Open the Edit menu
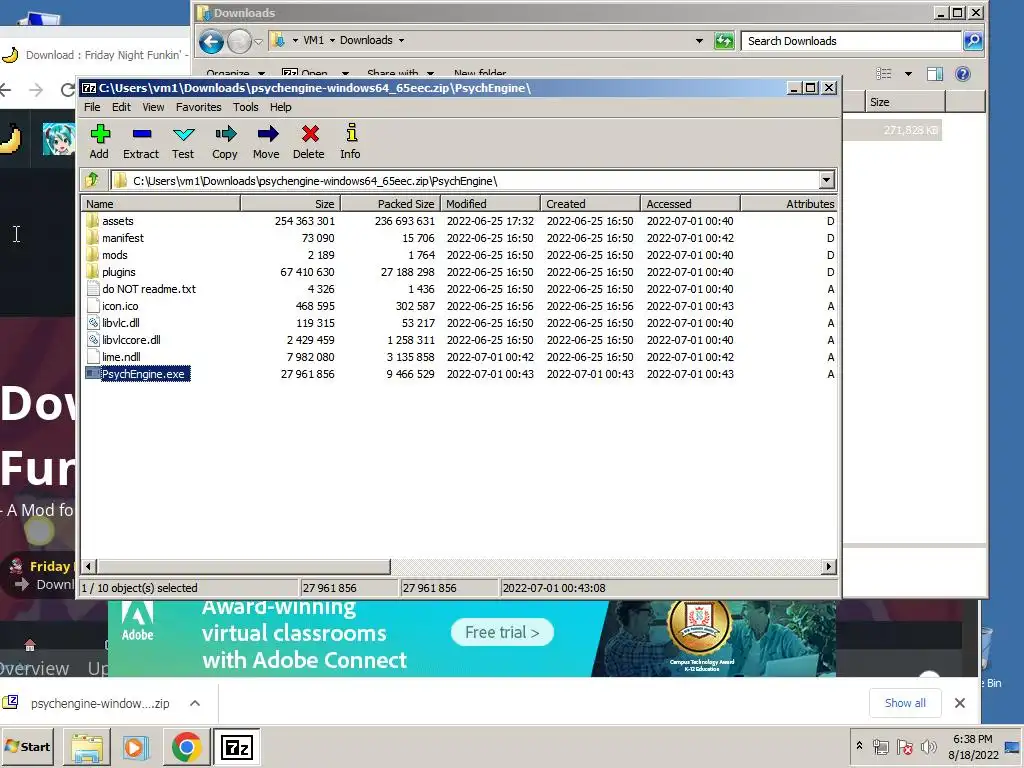 (x=121, y=107)
